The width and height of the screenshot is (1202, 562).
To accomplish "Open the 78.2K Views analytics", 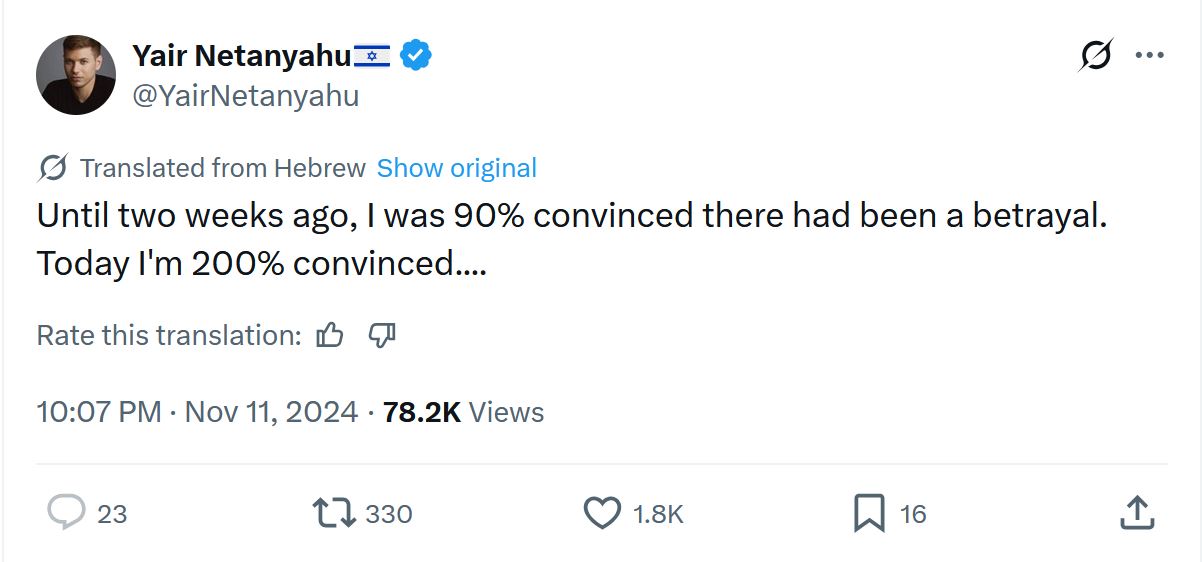I will [463, 412].
